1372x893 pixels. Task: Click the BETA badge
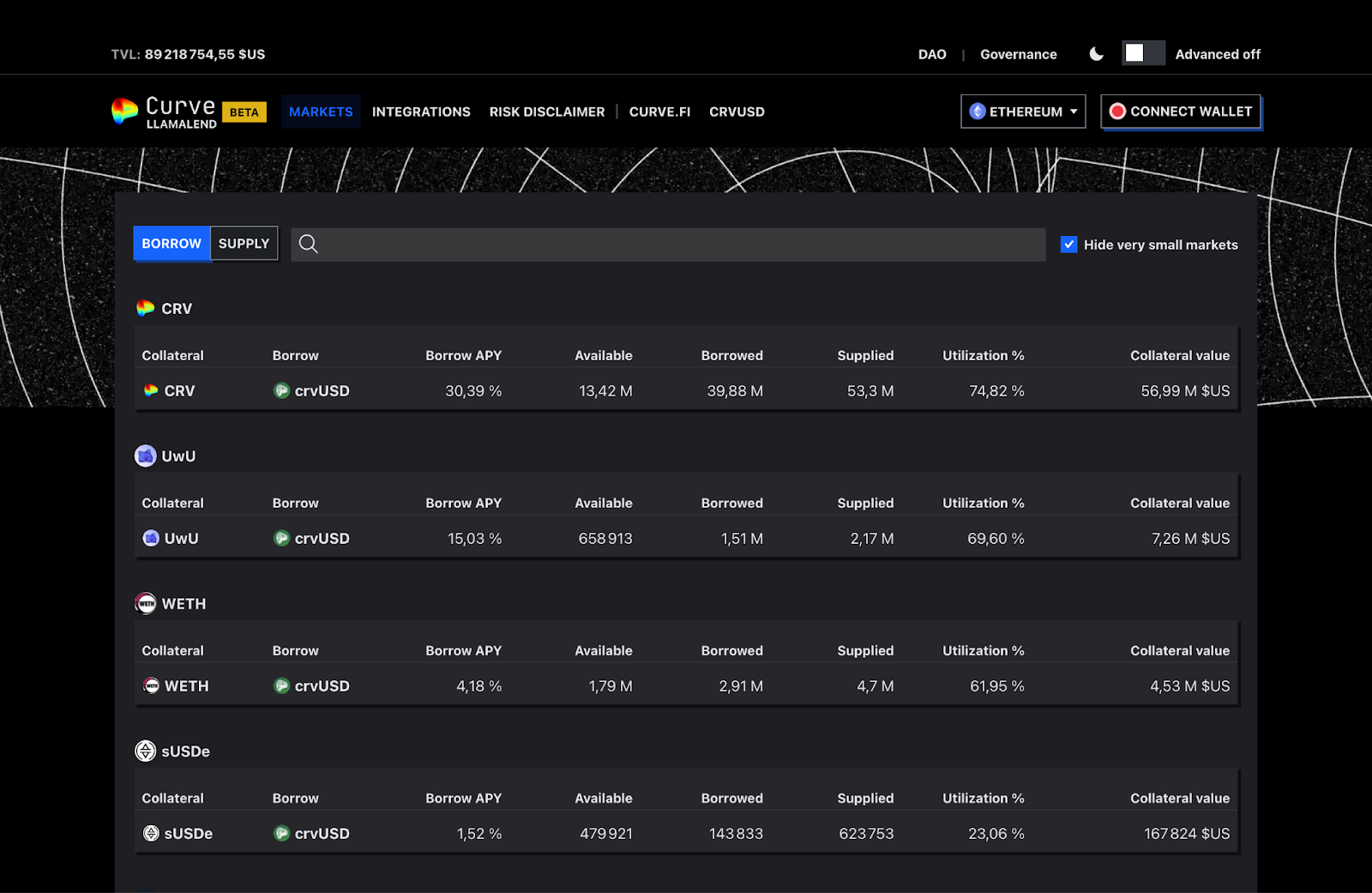244,112
